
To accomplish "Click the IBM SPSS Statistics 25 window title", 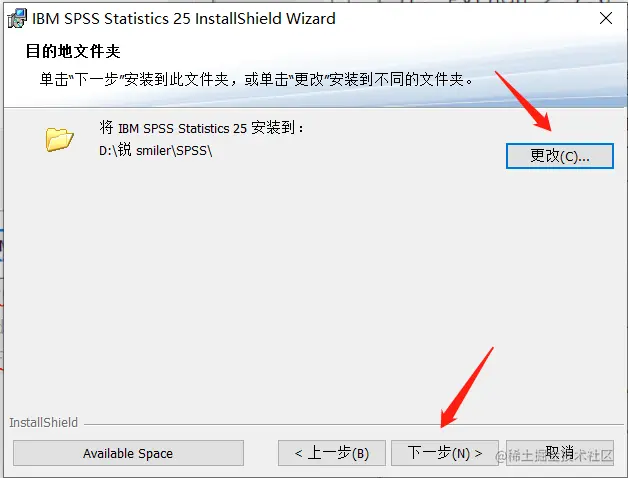I will tap(183, 19).
